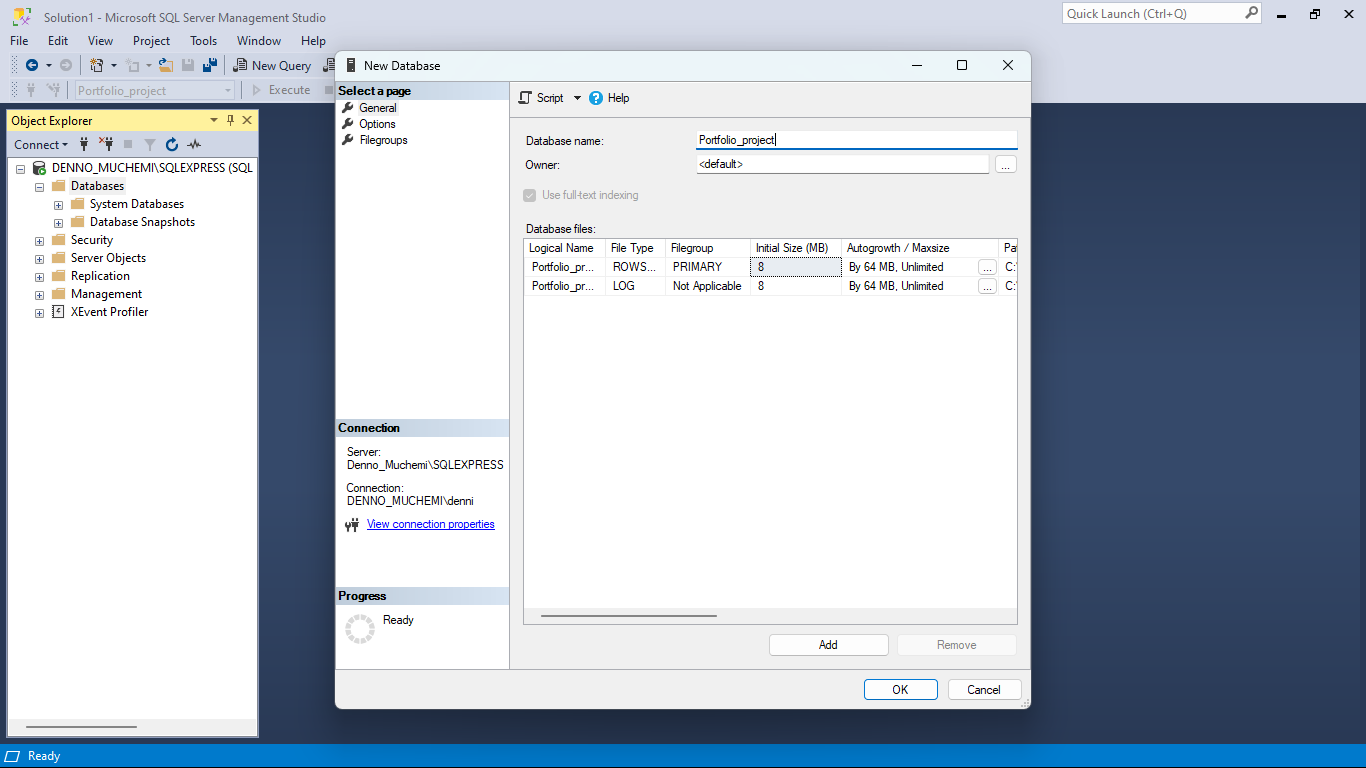Click the System Databases folder icon
Image resolution: width=1366 pixels, height=768 pixels.
pos(77,204)
